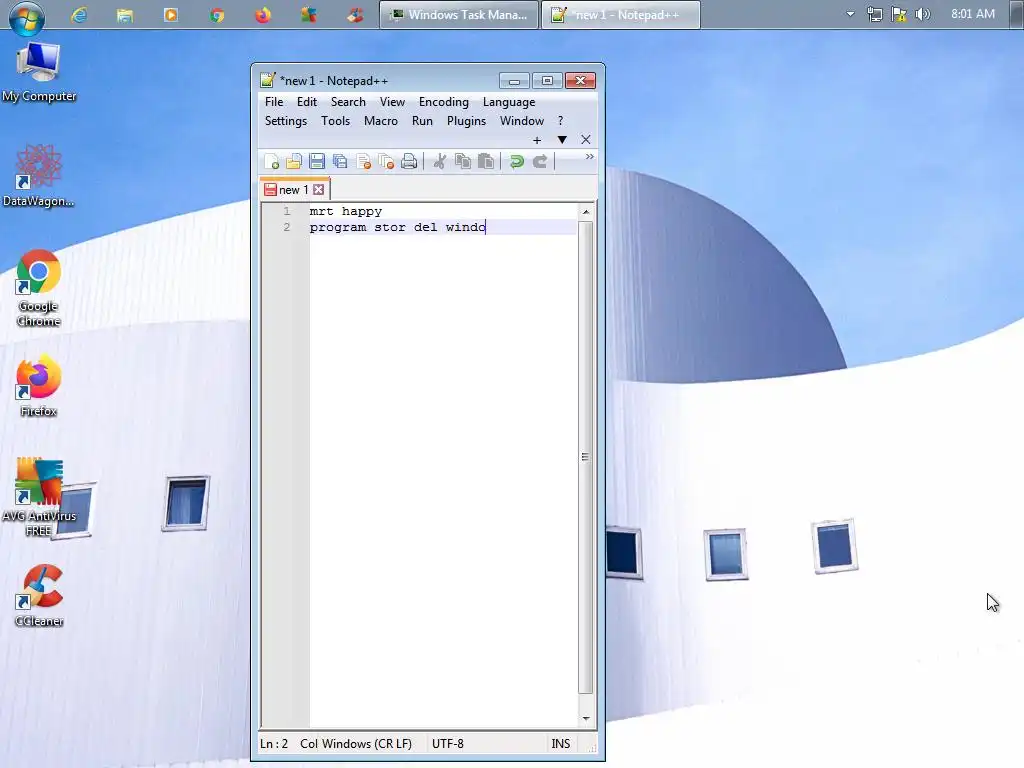1024x768 pixels.
Task: Click line number 1 in the margin
Action: [x=286, y=212]
